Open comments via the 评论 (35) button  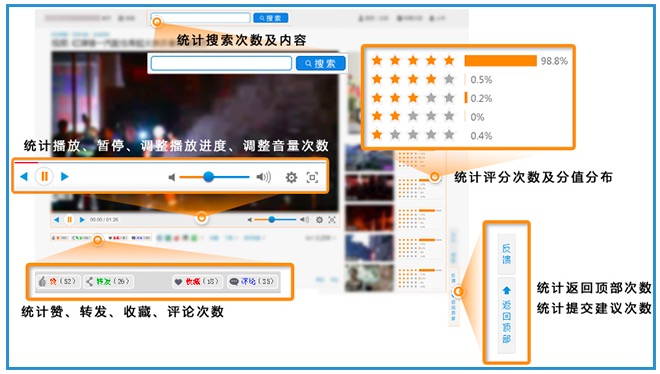[253, 281]
